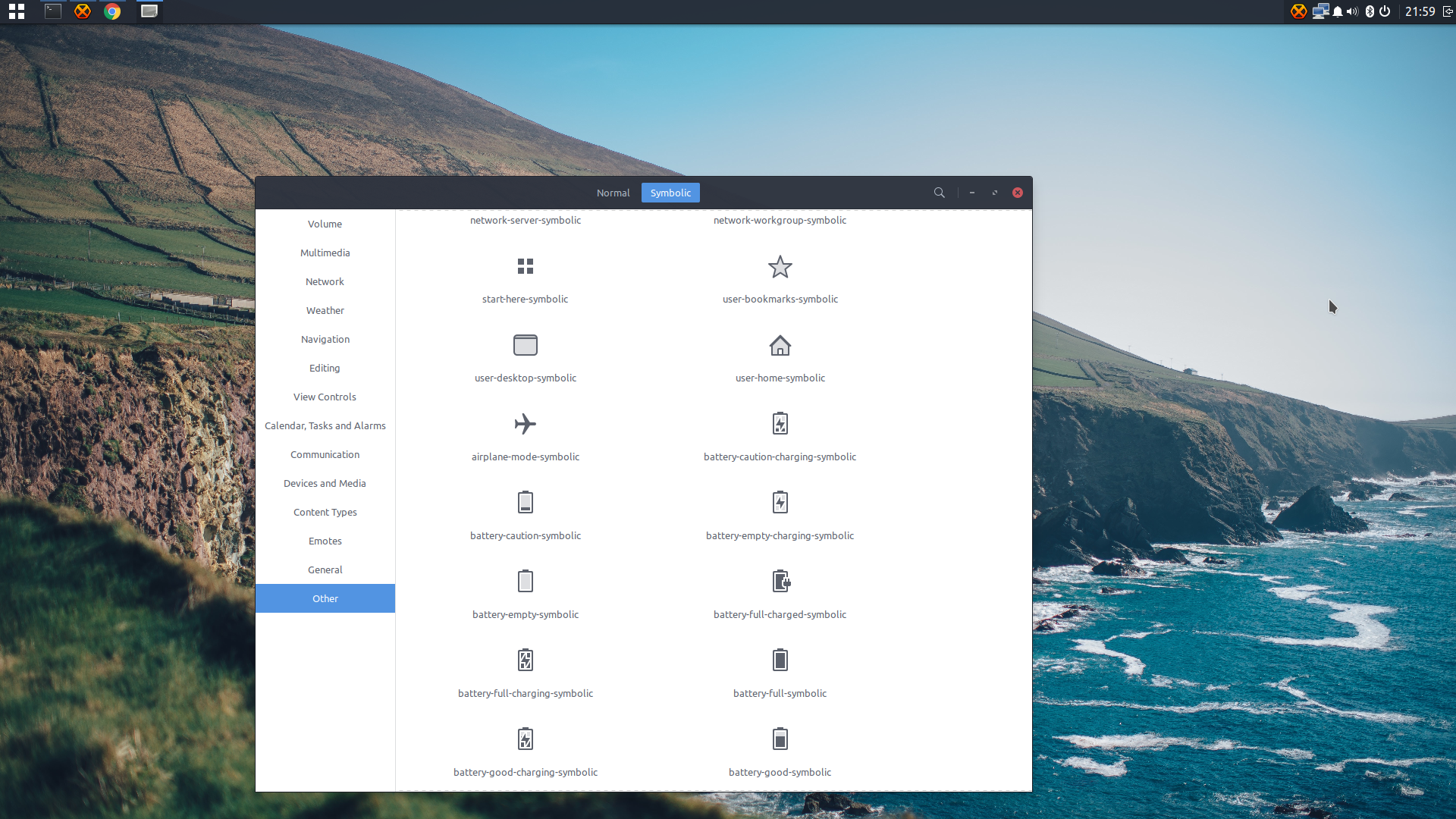Select the battery-good-charging-symbolic icon
This screenshot has height=819, width=1456.
[526, 739]
